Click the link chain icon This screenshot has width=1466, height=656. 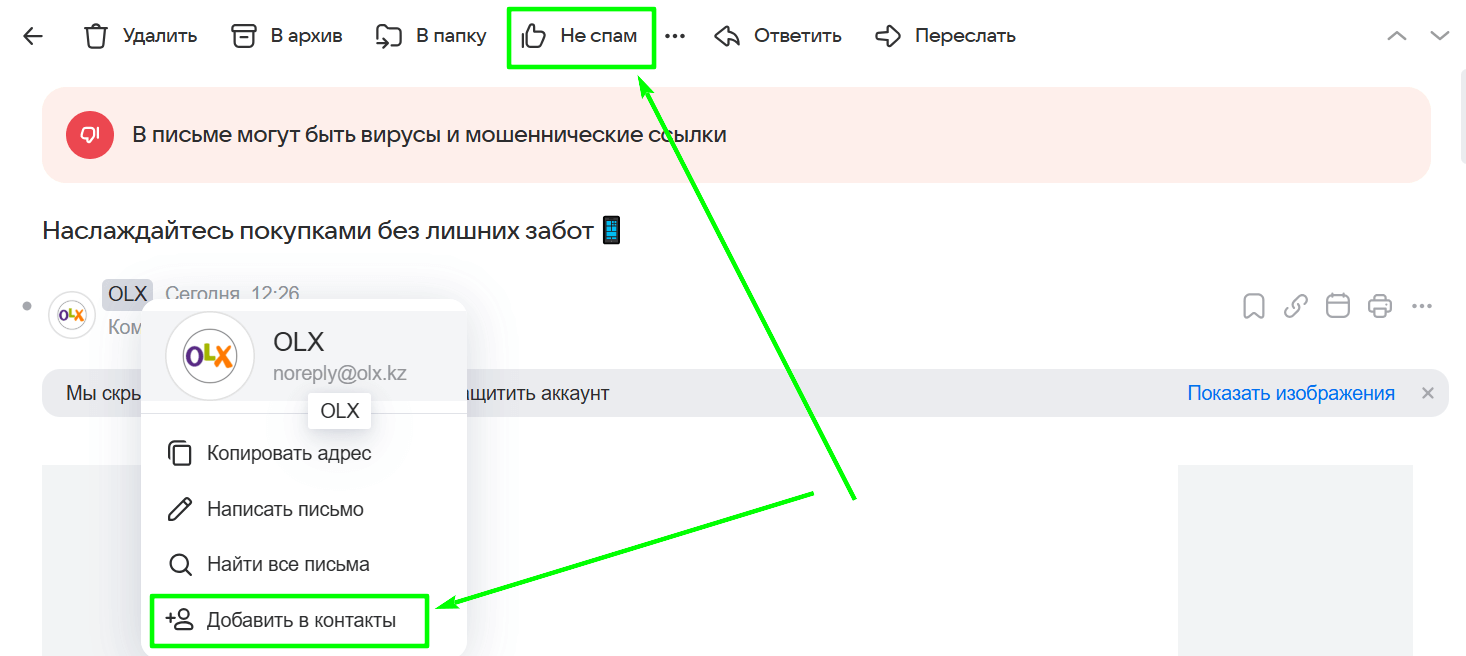[x=1295, y=306]
